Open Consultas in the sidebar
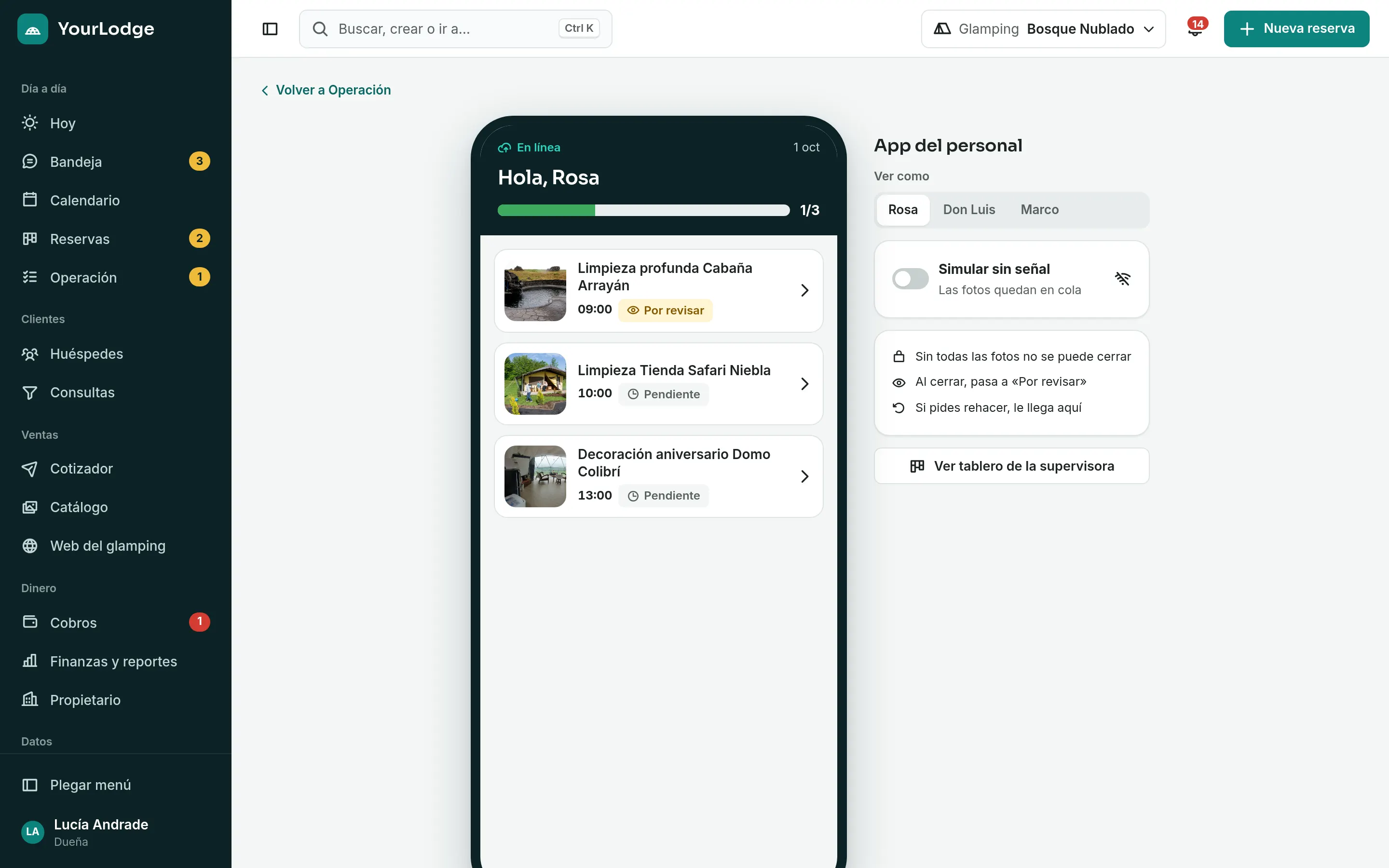This screenshot has width=1389, height=868. 115,392
